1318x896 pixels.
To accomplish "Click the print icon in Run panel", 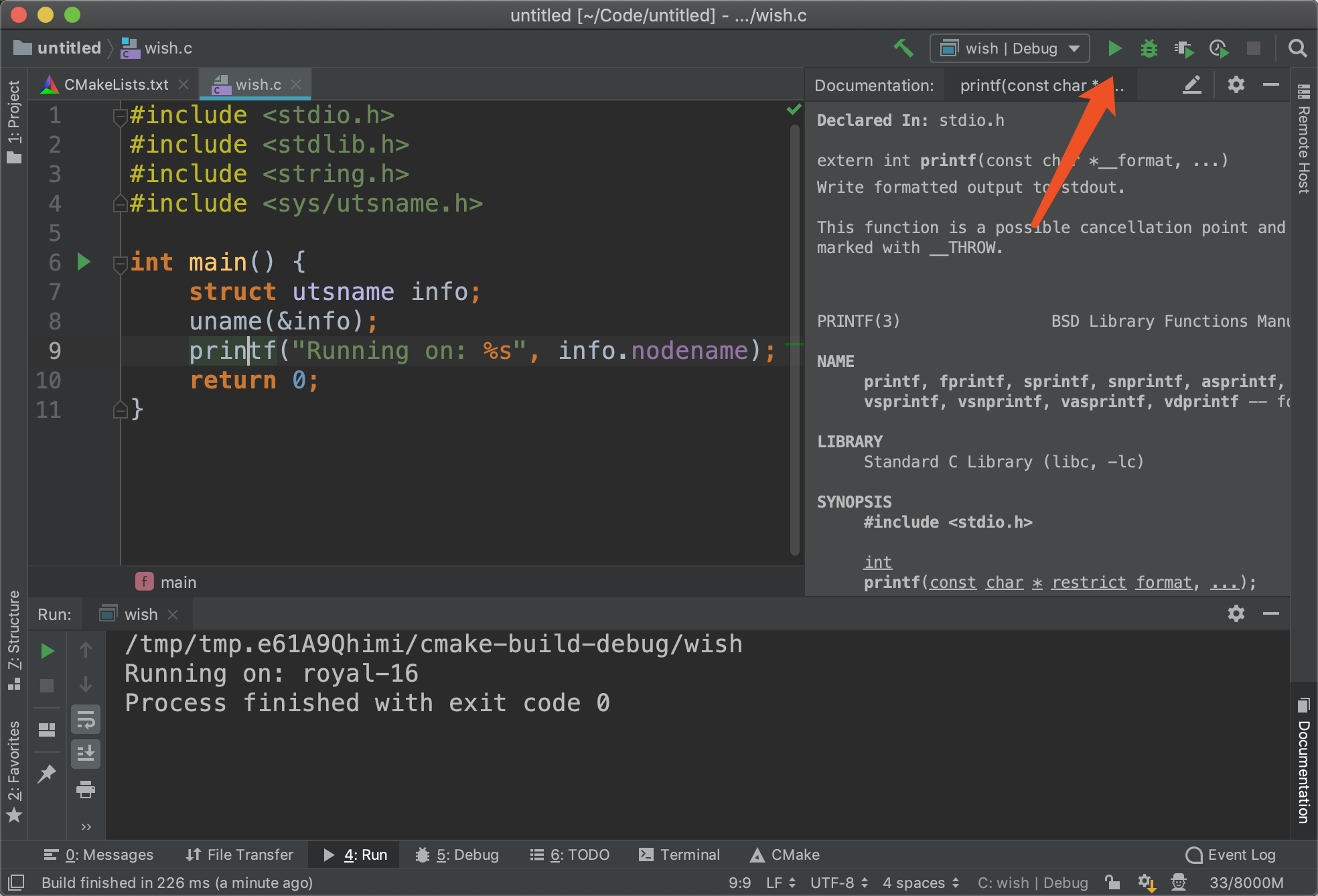I will [x=86, y=790].
